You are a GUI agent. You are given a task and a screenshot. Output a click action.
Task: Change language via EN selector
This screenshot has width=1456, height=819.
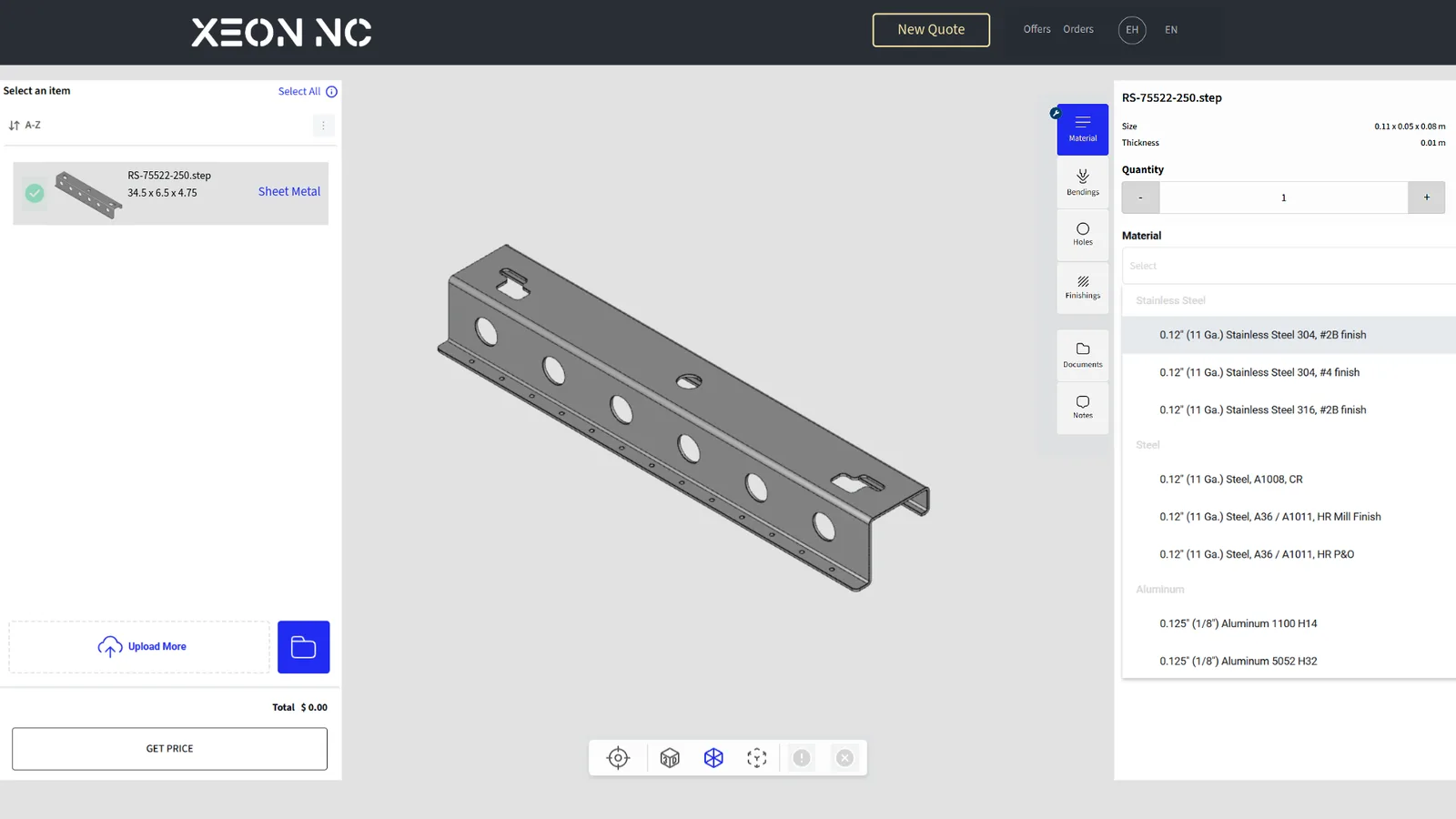(x=1171, y=30)
